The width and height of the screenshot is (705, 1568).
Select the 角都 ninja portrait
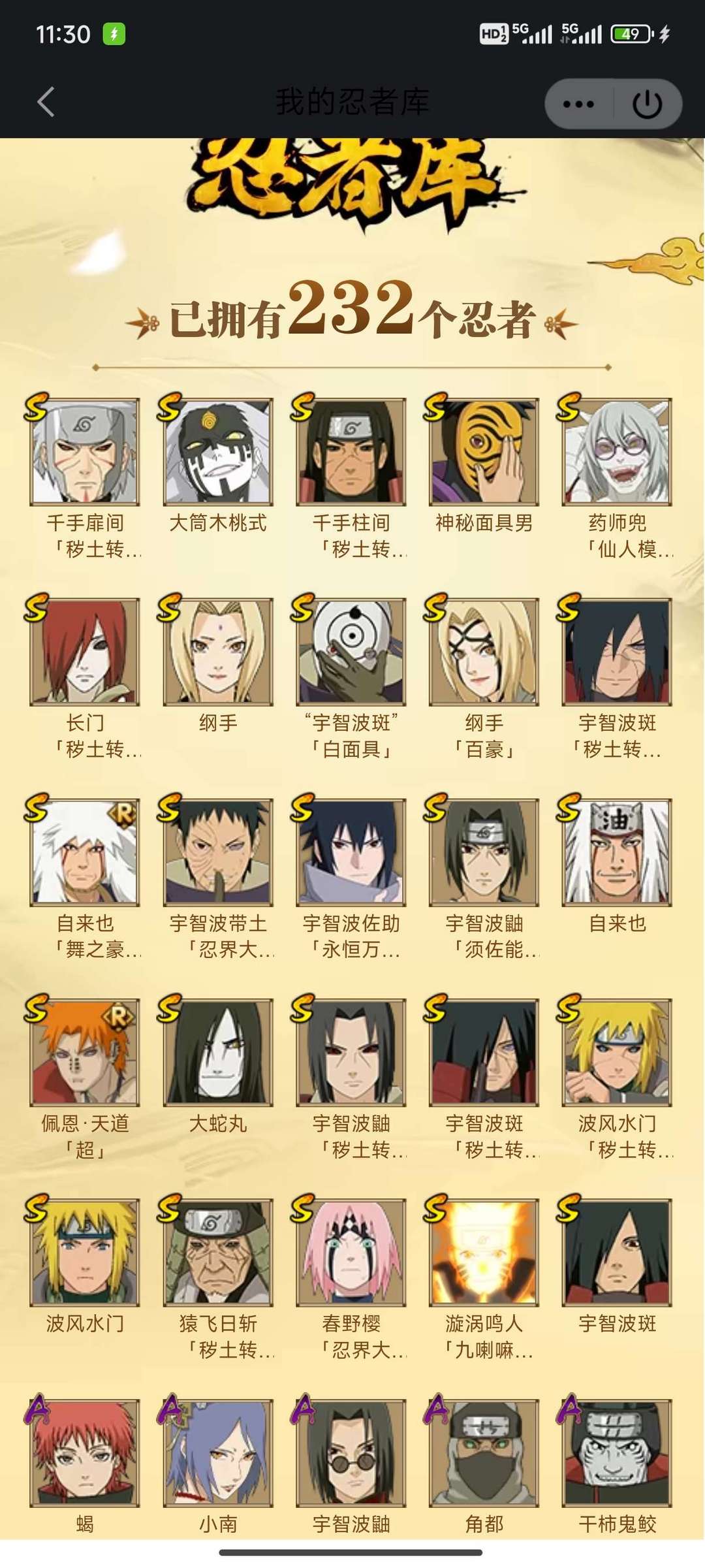click(484, 1454)
